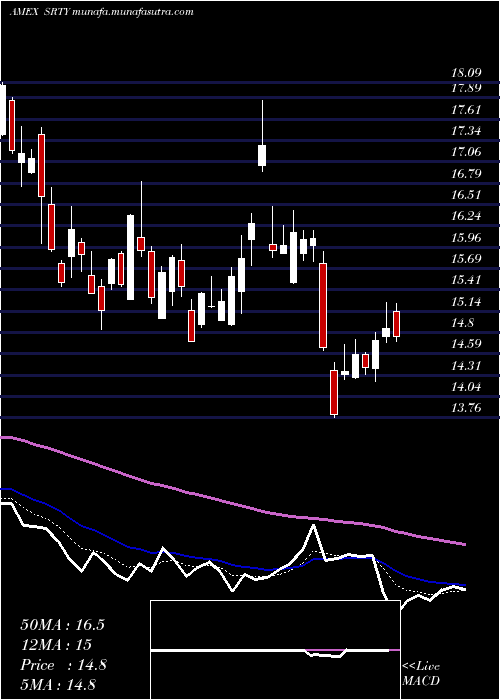Screen dimensions: 500x700
Task: Click the lowest red candle near 13.76
Action: pos(334,392)
